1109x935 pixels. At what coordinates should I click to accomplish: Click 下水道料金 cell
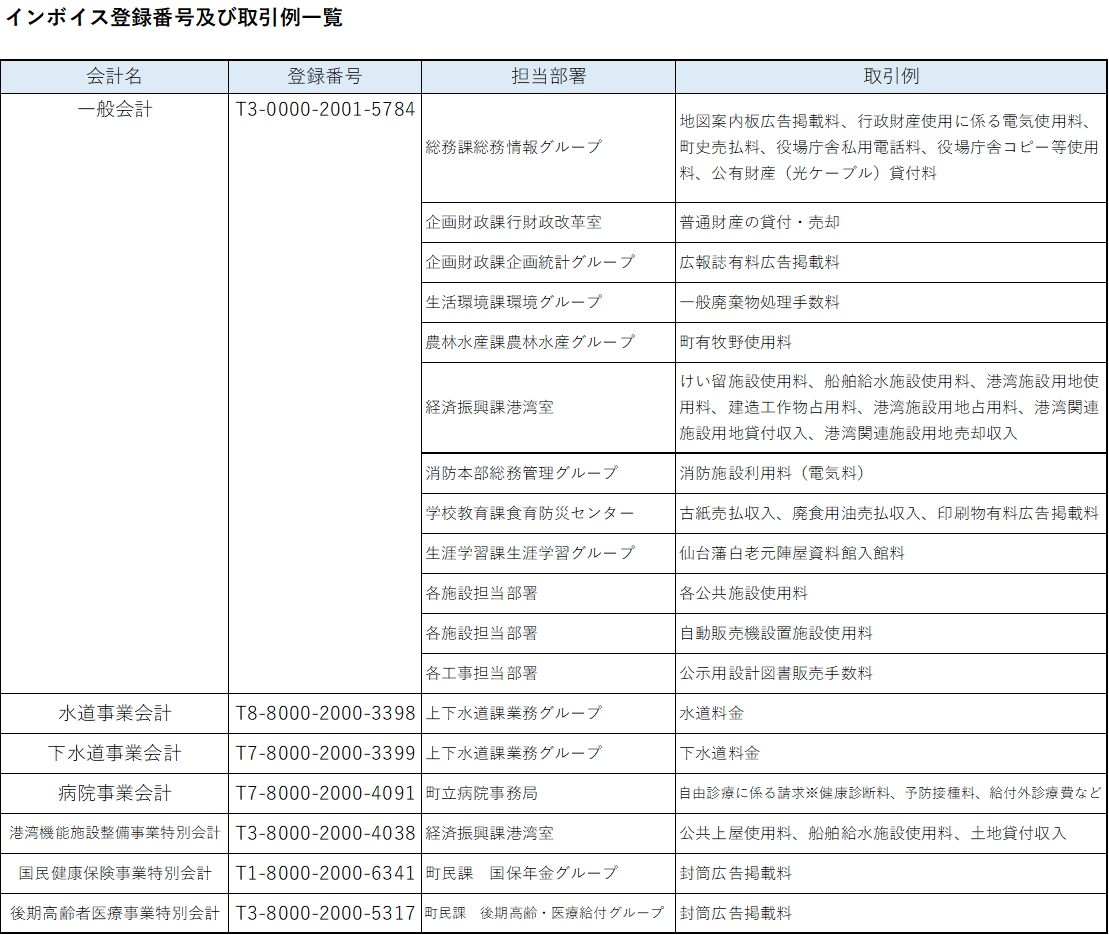891,753
